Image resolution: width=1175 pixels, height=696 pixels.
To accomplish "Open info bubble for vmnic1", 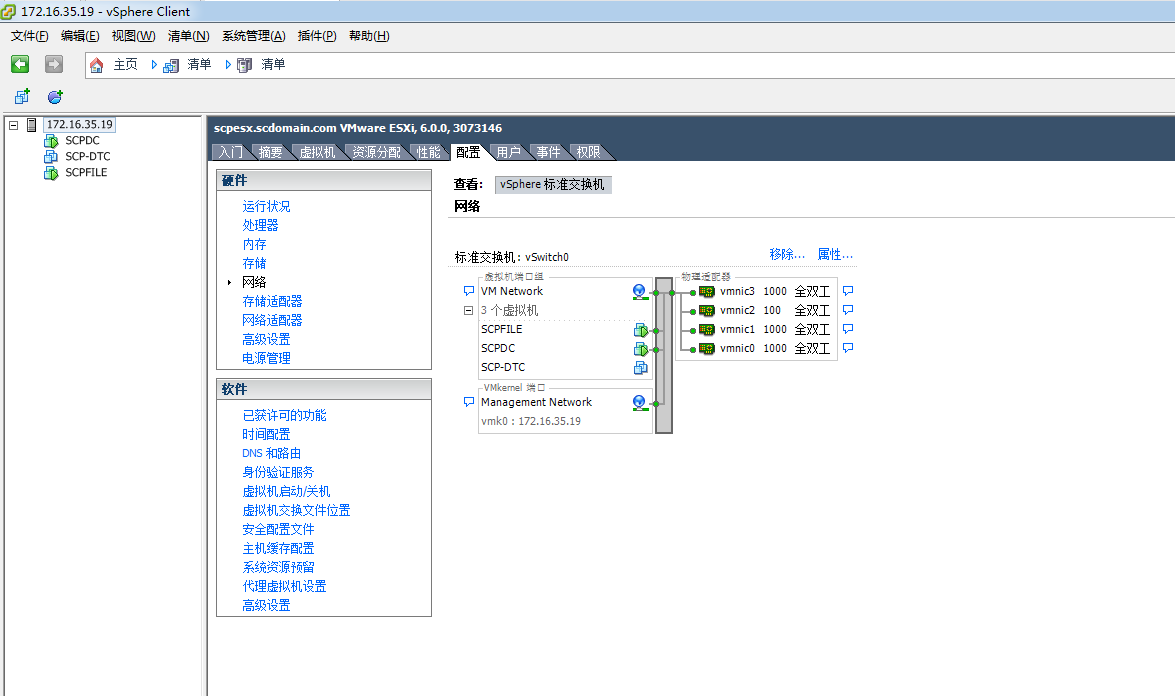I will pos(848,329).
